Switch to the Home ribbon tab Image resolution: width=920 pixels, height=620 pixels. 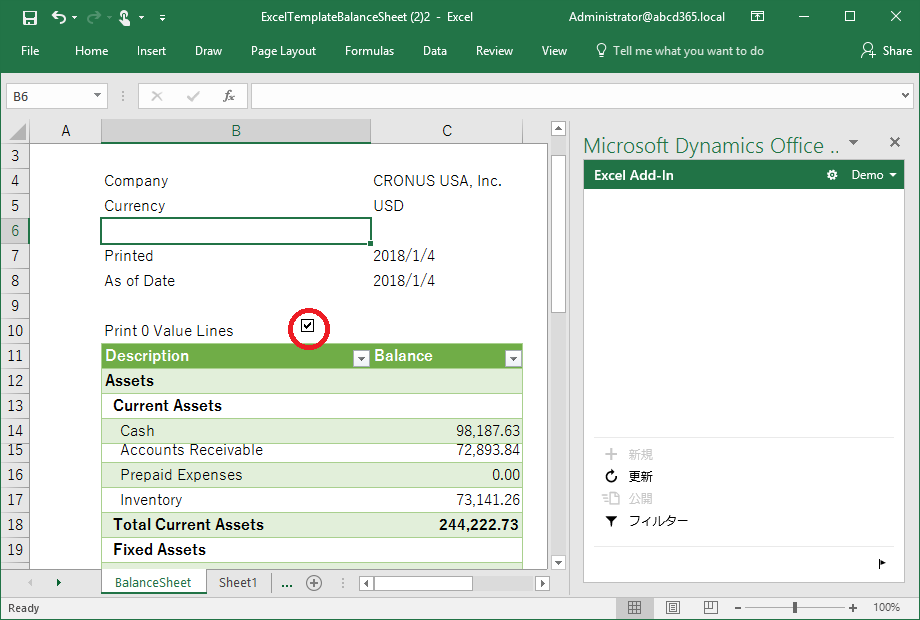(x=92, y=51)
